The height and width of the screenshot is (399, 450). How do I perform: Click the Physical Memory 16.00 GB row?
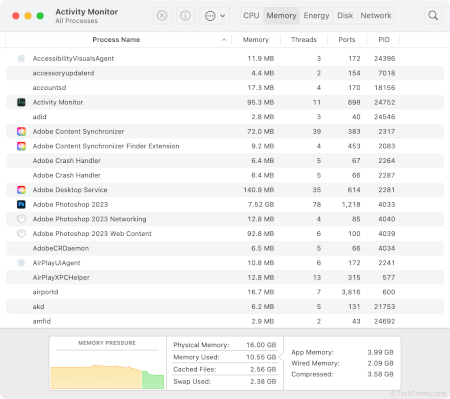coord(225,345)
